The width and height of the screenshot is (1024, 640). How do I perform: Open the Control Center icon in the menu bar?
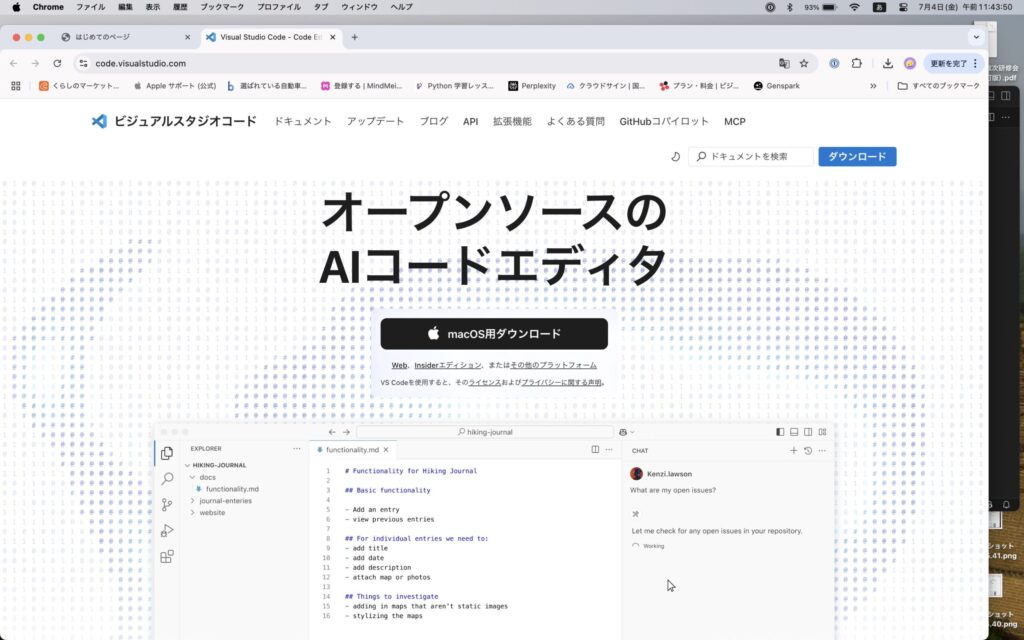click(x=903, y=7)
